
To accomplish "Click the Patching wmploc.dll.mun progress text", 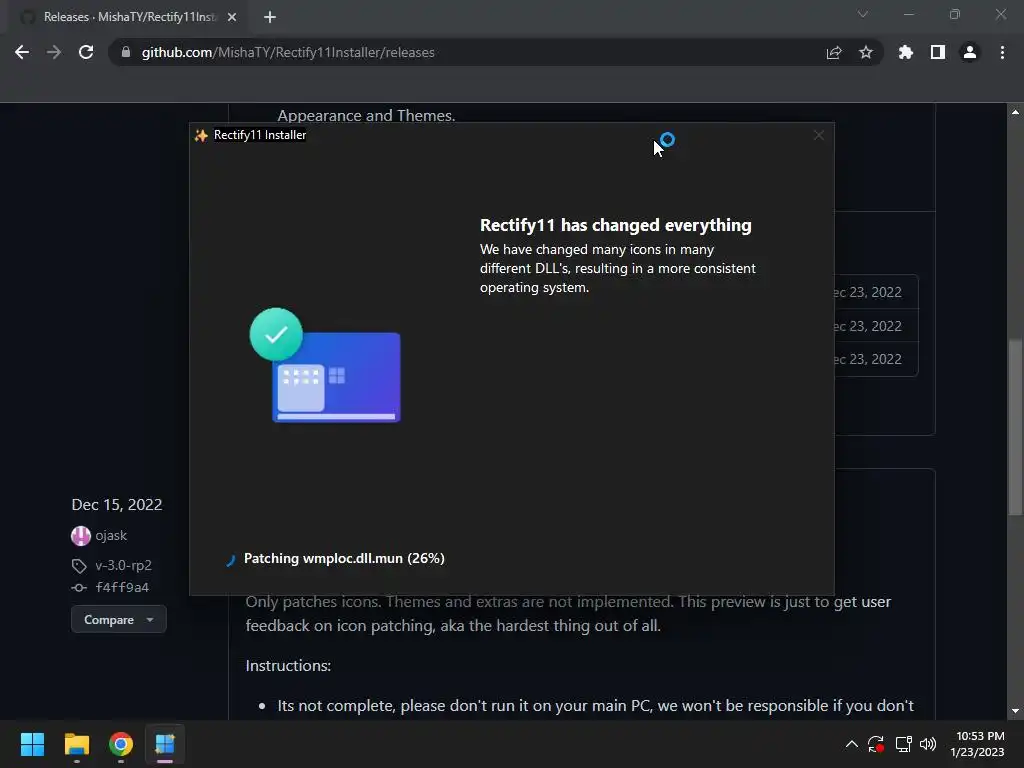I will click(x=344, y=558).
